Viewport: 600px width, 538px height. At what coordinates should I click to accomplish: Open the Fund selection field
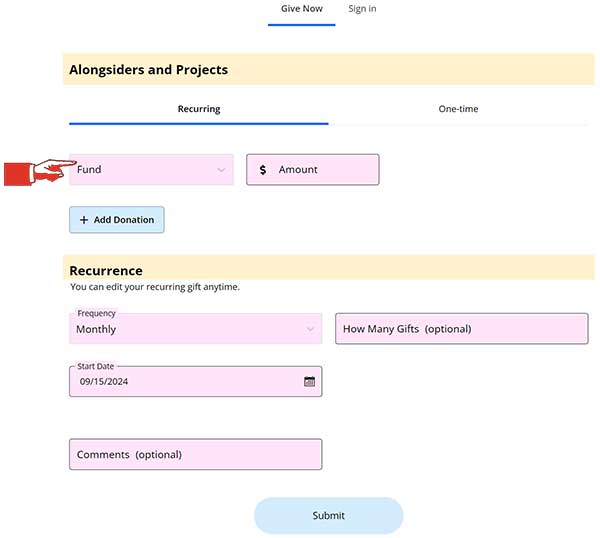[x=151, y=170]
